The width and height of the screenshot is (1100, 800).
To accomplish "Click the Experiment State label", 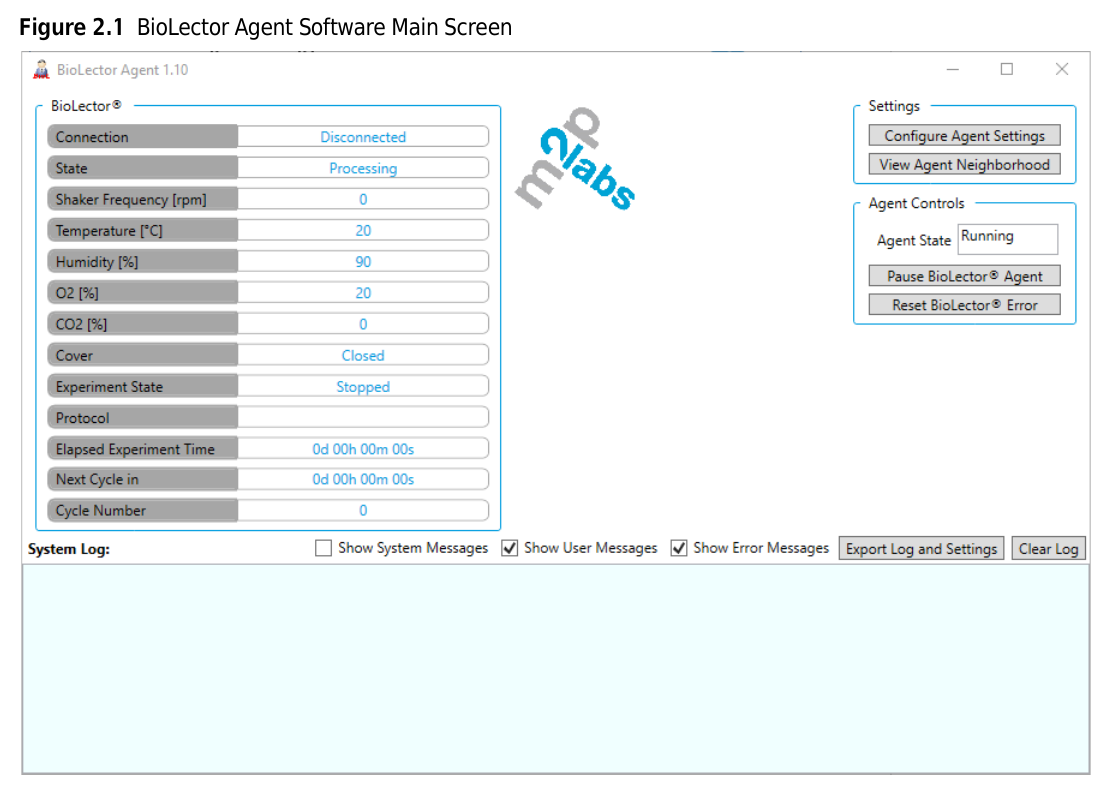I will click(x=142, y=387).
